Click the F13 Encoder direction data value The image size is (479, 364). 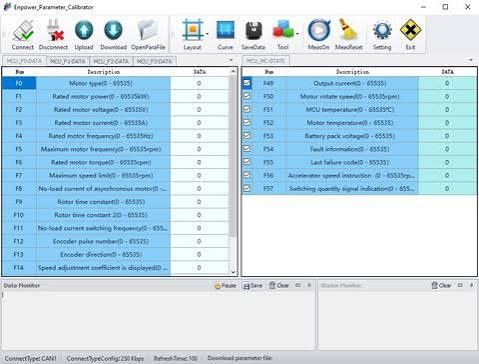click(x=199, y=254)
